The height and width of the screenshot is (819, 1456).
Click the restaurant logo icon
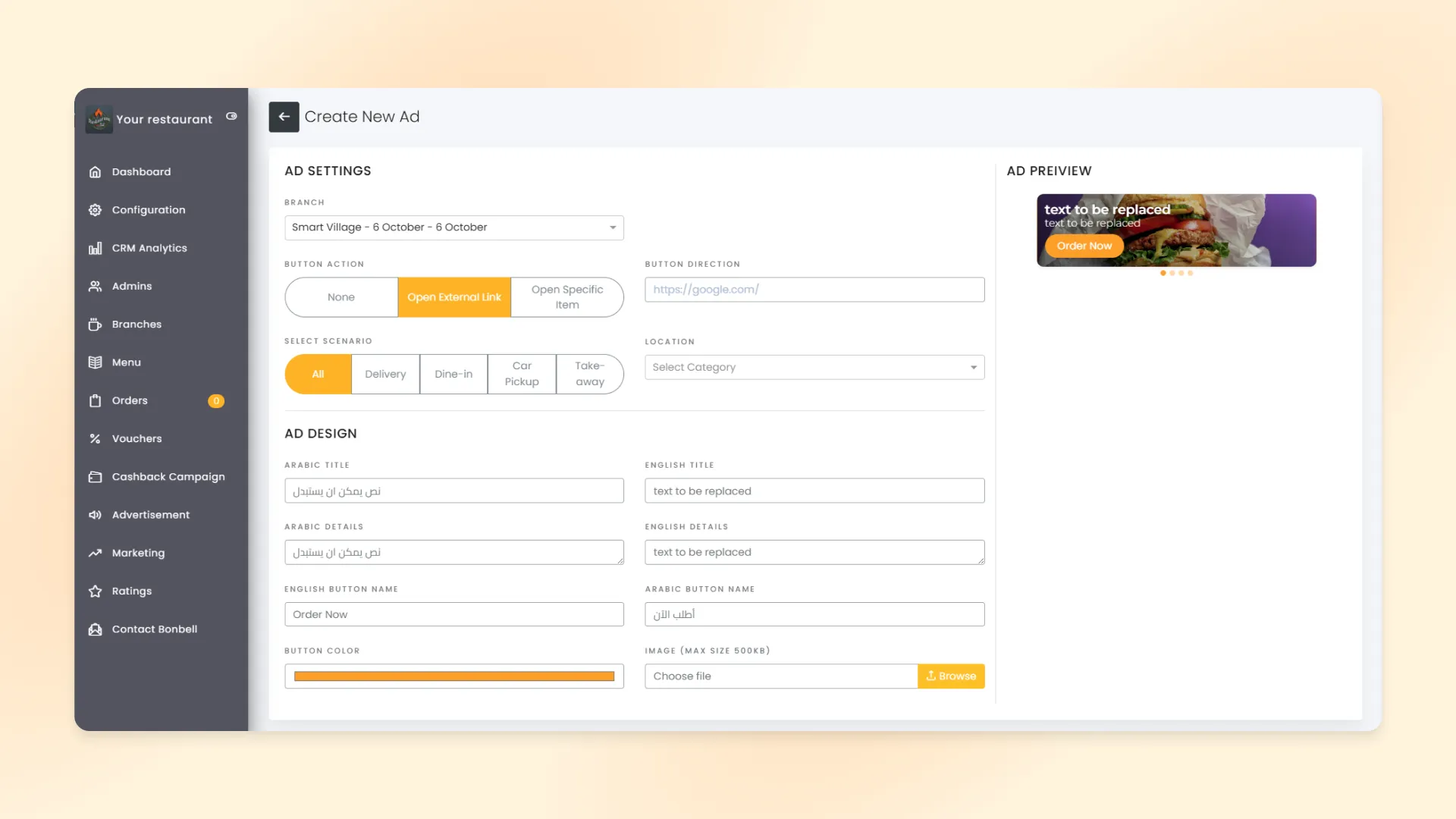coord(99,119)
